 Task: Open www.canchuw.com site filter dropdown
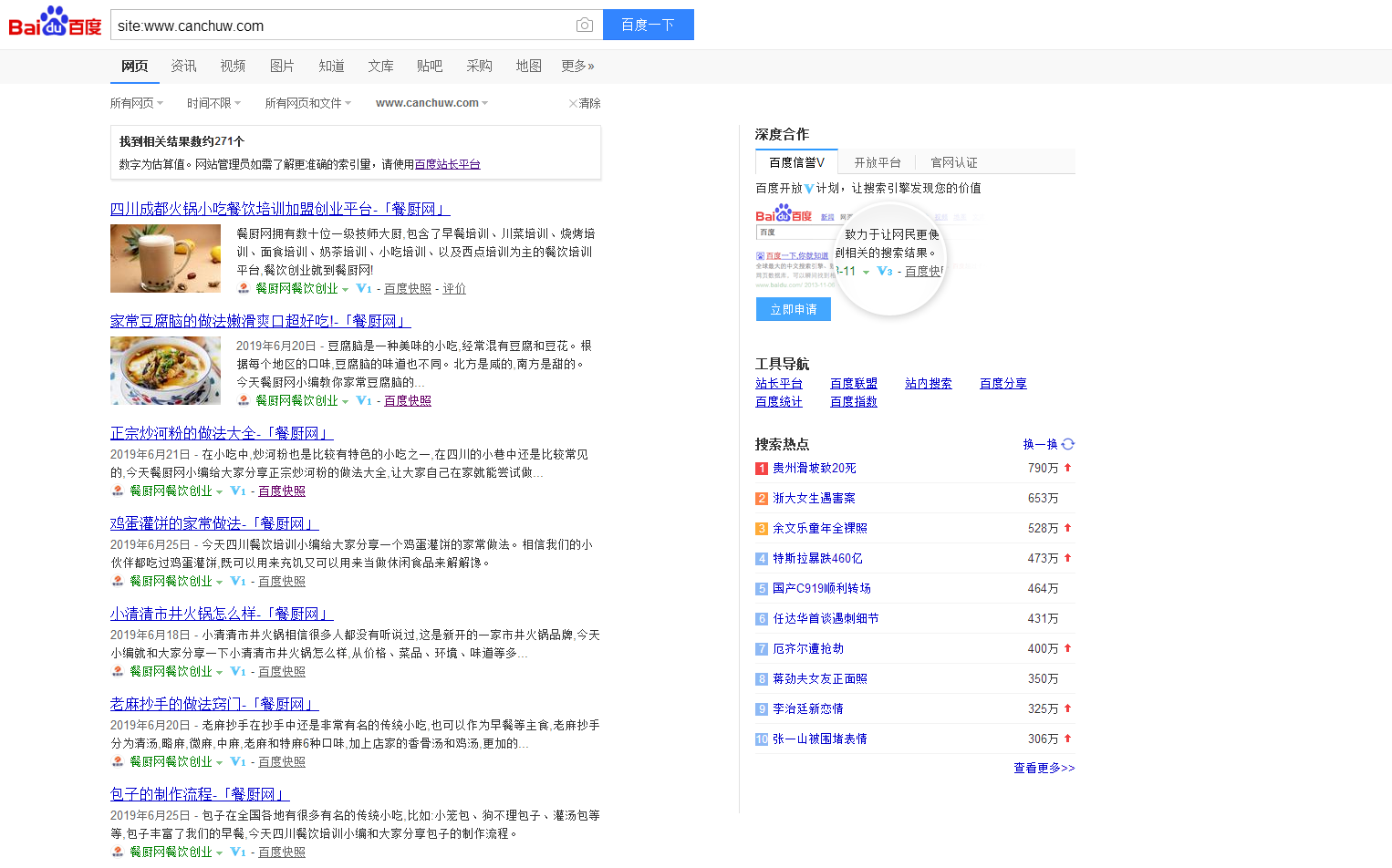(431, 103)
